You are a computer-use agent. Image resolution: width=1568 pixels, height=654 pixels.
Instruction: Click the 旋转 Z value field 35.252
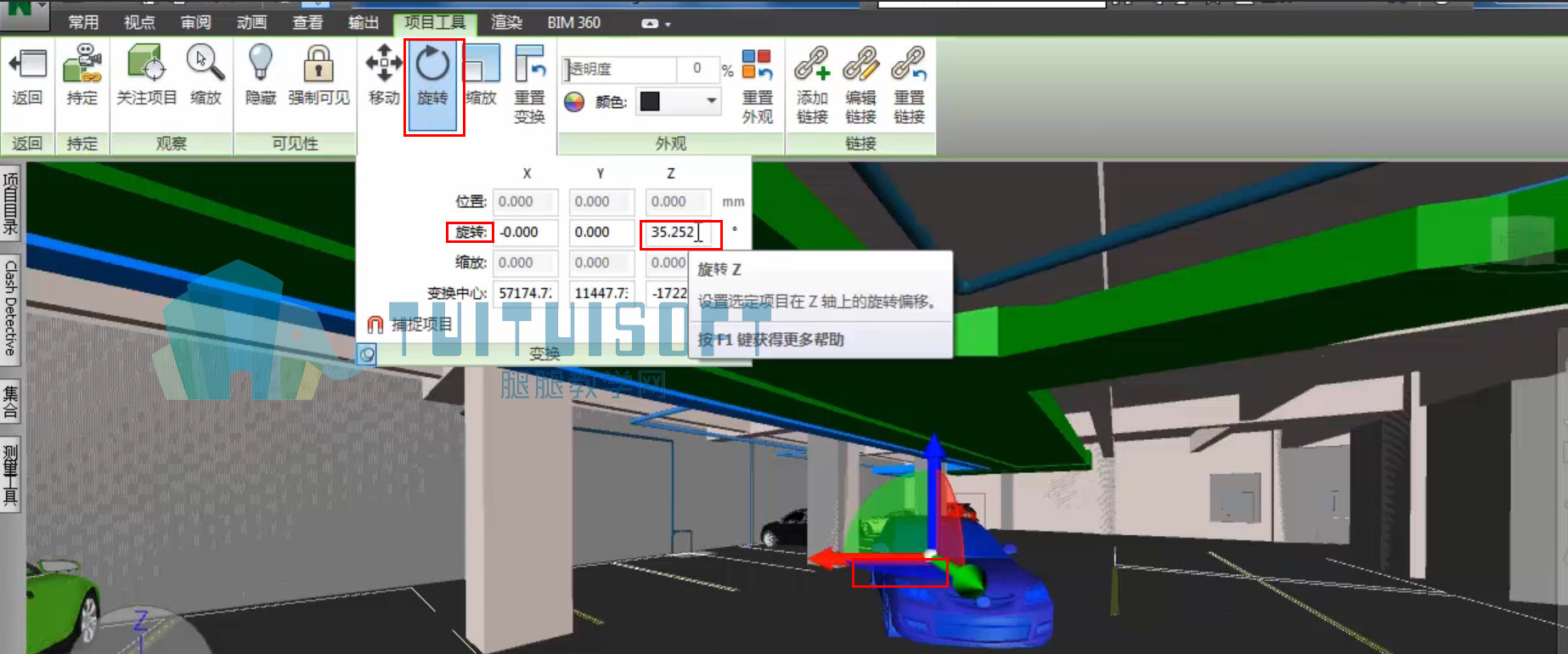coord(678,232)
